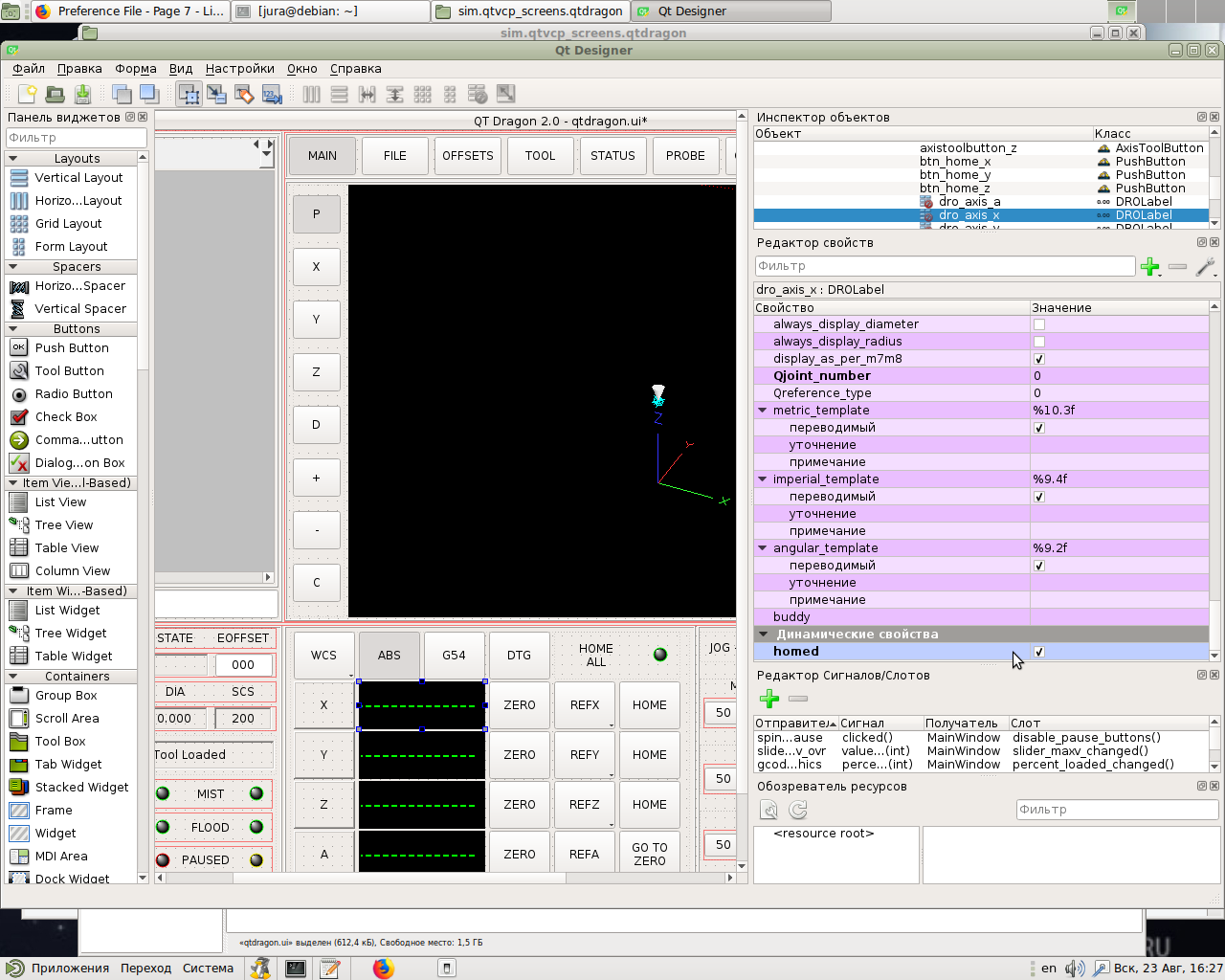This screenshot has width=1225, height=980.
Task: Switch to the OFFSETS tab in form
Action: click(x=468, y=156)
